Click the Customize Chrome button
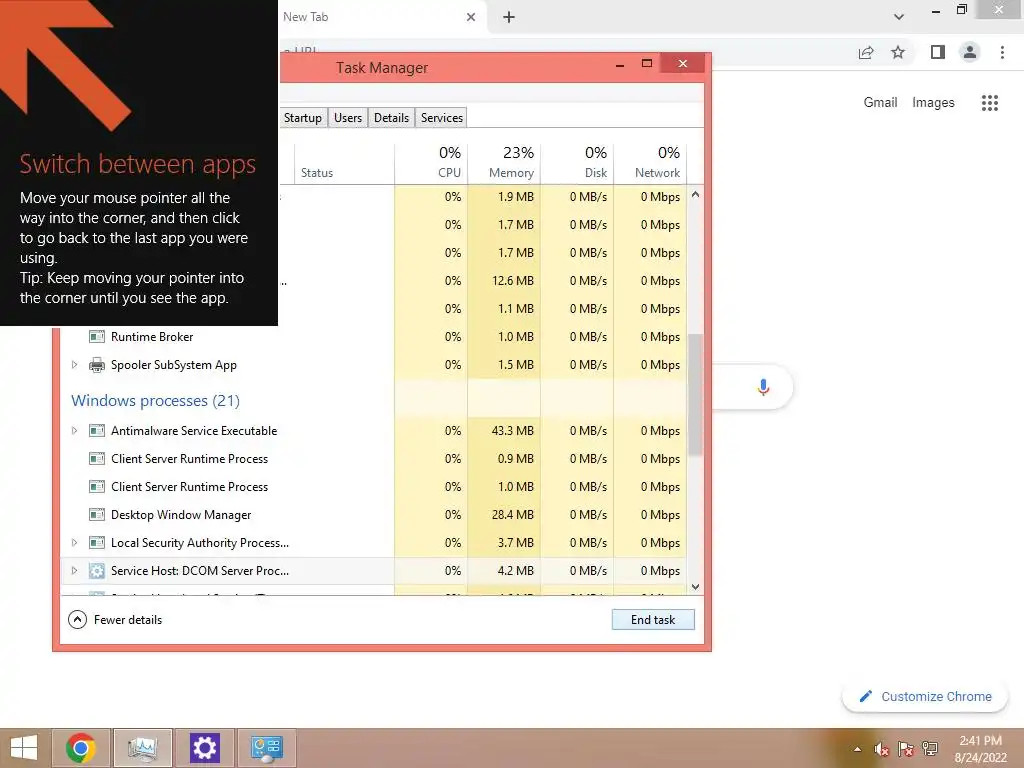1024x768 pixels. (925, 697)
